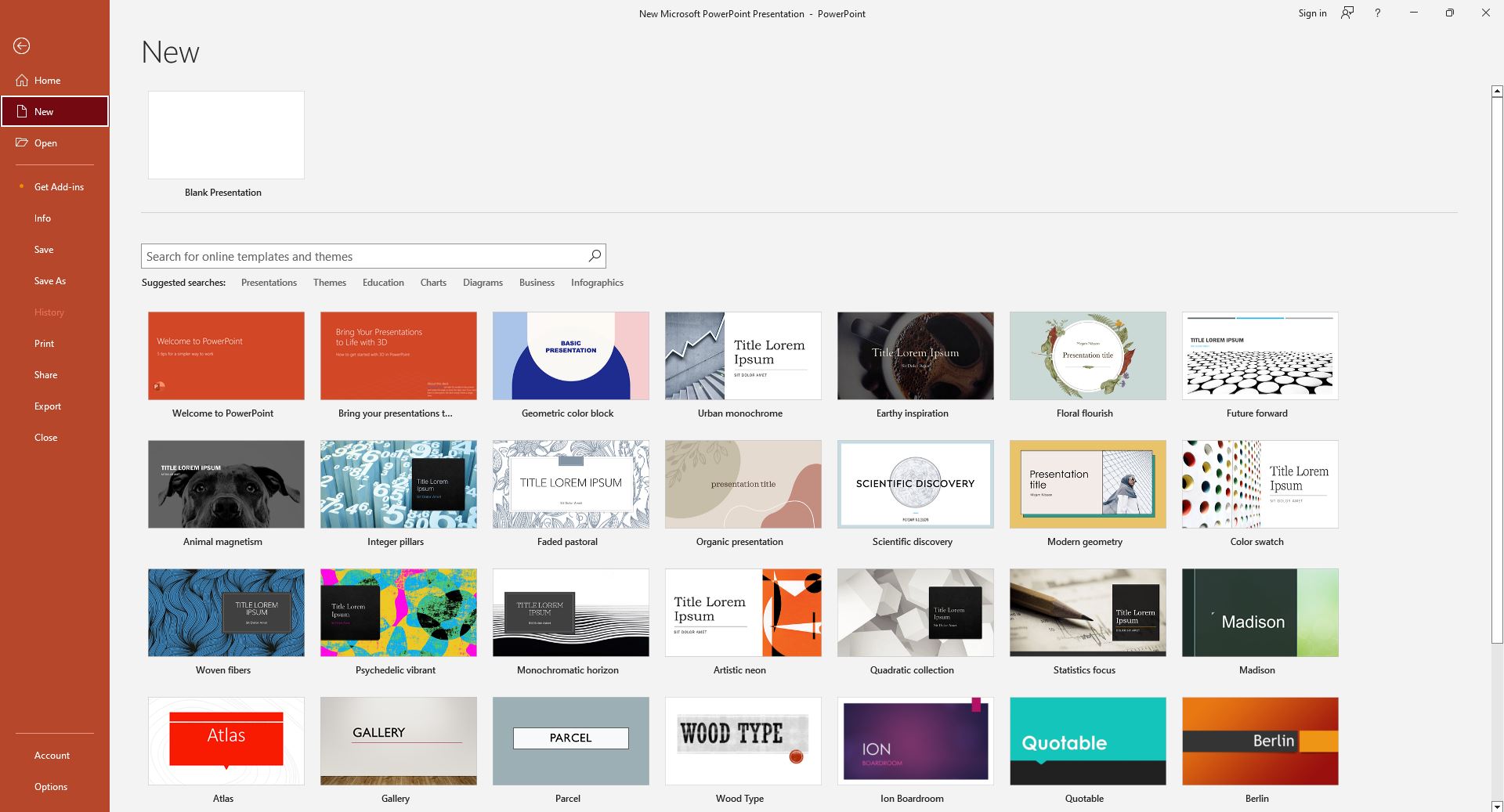Select the Monochromatic horizon template
The width and height of the screenshot is (1504, 812).
[x=571, y=612]
